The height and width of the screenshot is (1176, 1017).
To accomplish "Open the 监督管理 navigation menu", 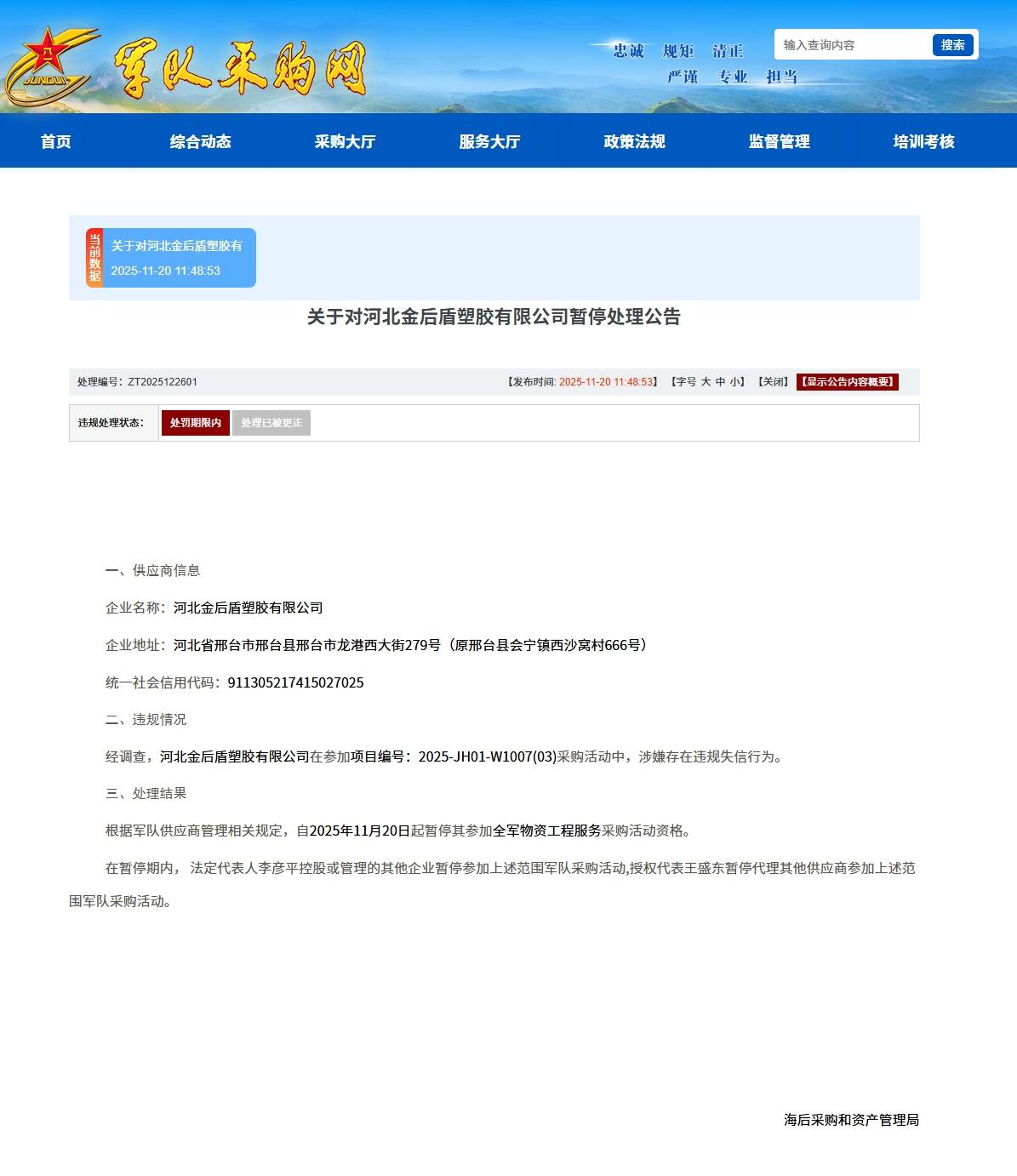I will coord(779,141).
